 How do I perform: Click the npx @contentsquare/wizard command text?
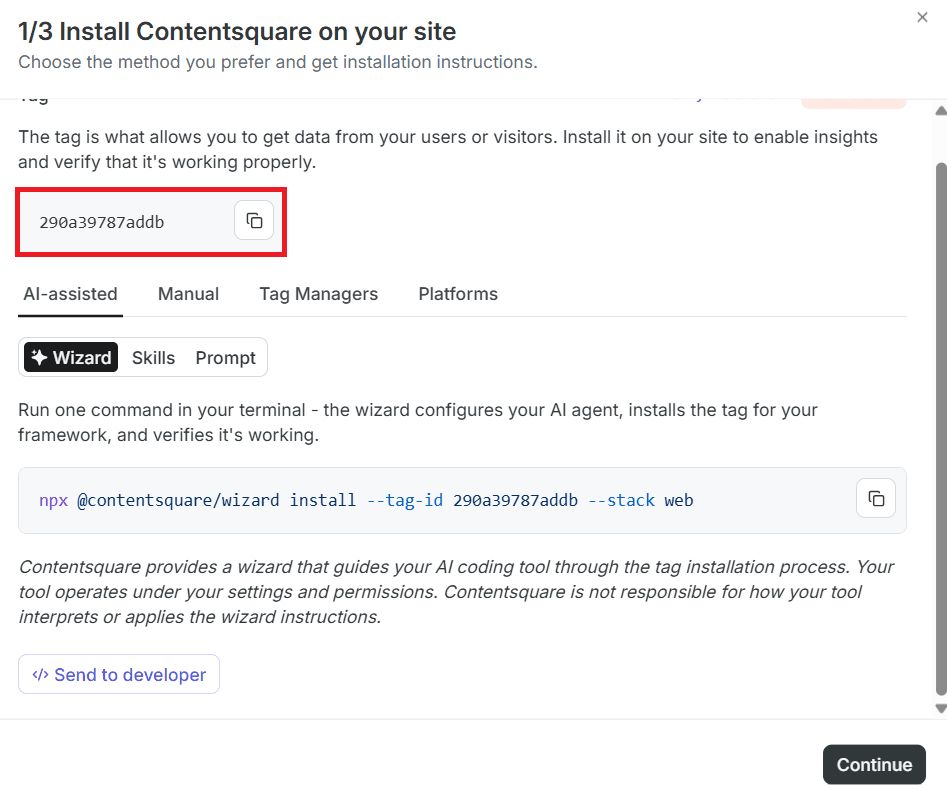366,500
